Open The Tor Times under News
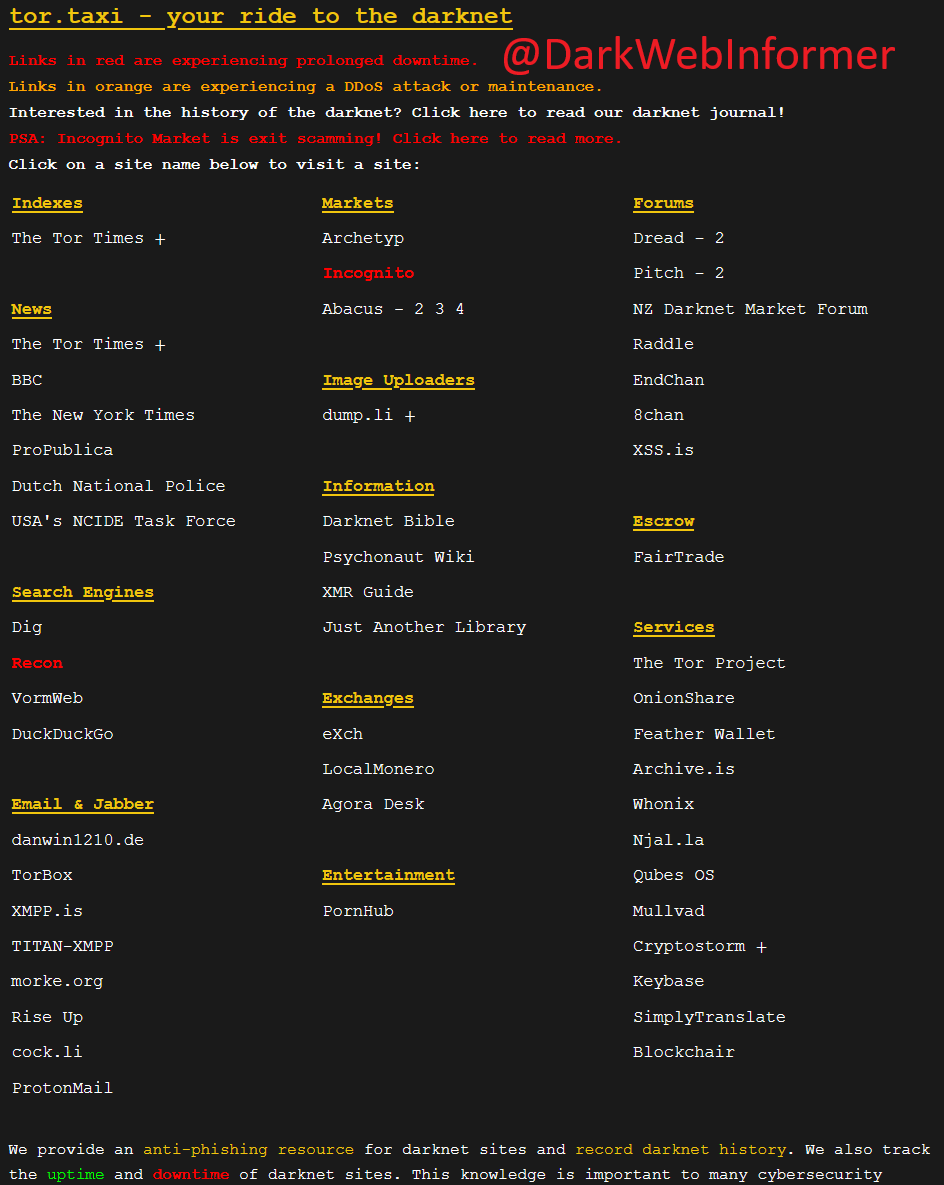The height and width of the screenshot is (1185, 944). (x=78, y=344)
